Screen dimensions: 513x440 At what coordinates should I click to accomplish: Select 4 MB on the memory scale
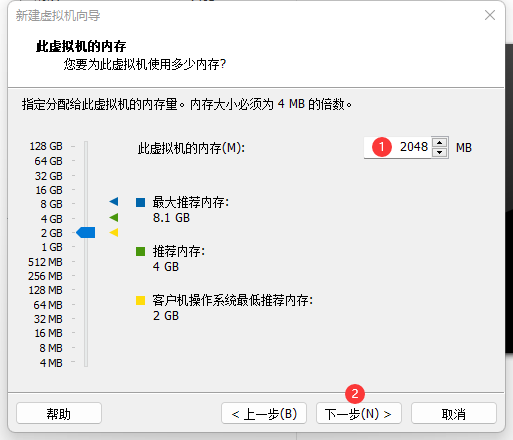click(x=51, y=363)
